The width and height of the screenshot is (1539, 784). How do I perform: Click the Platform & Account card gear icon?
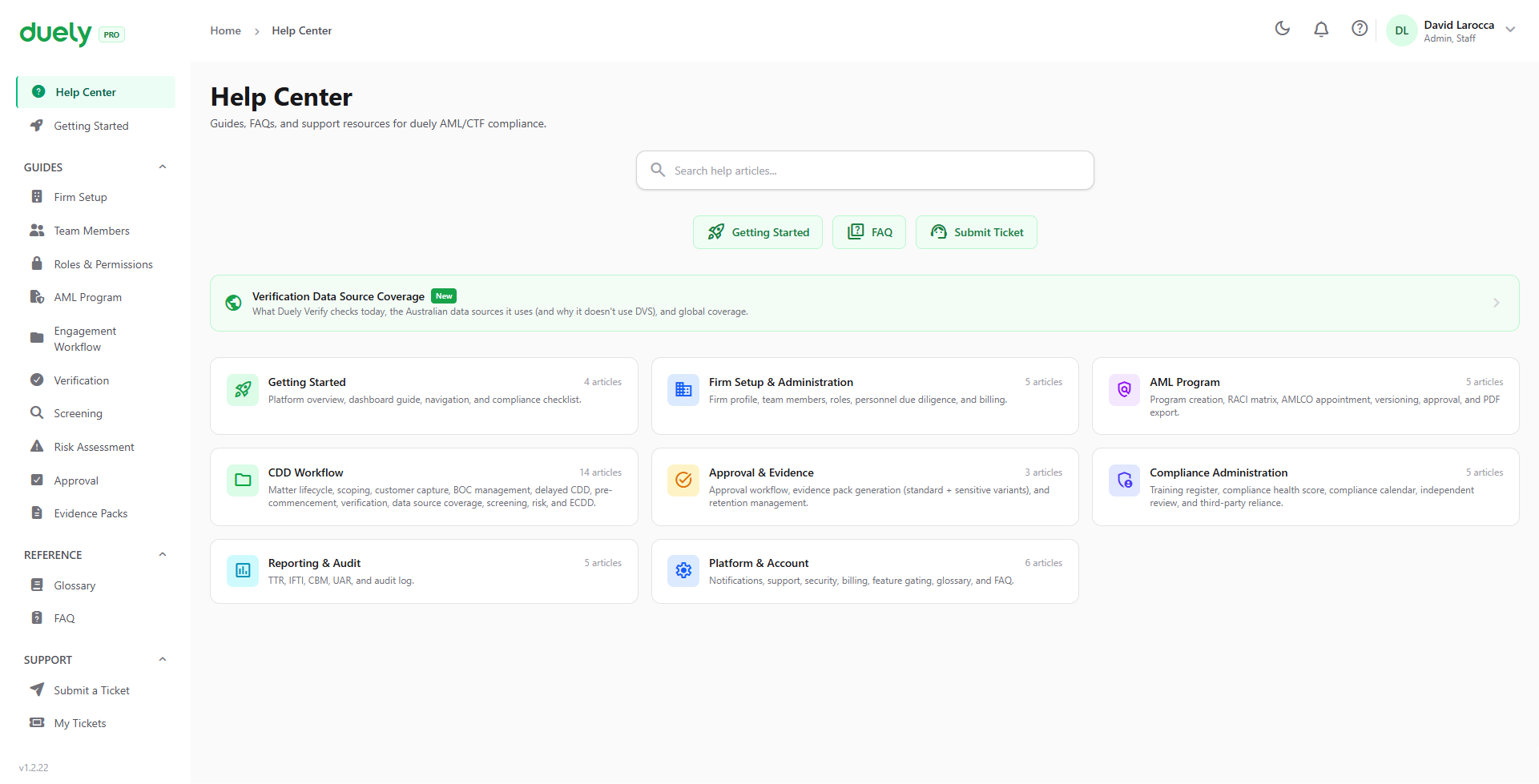click(683, 571)
